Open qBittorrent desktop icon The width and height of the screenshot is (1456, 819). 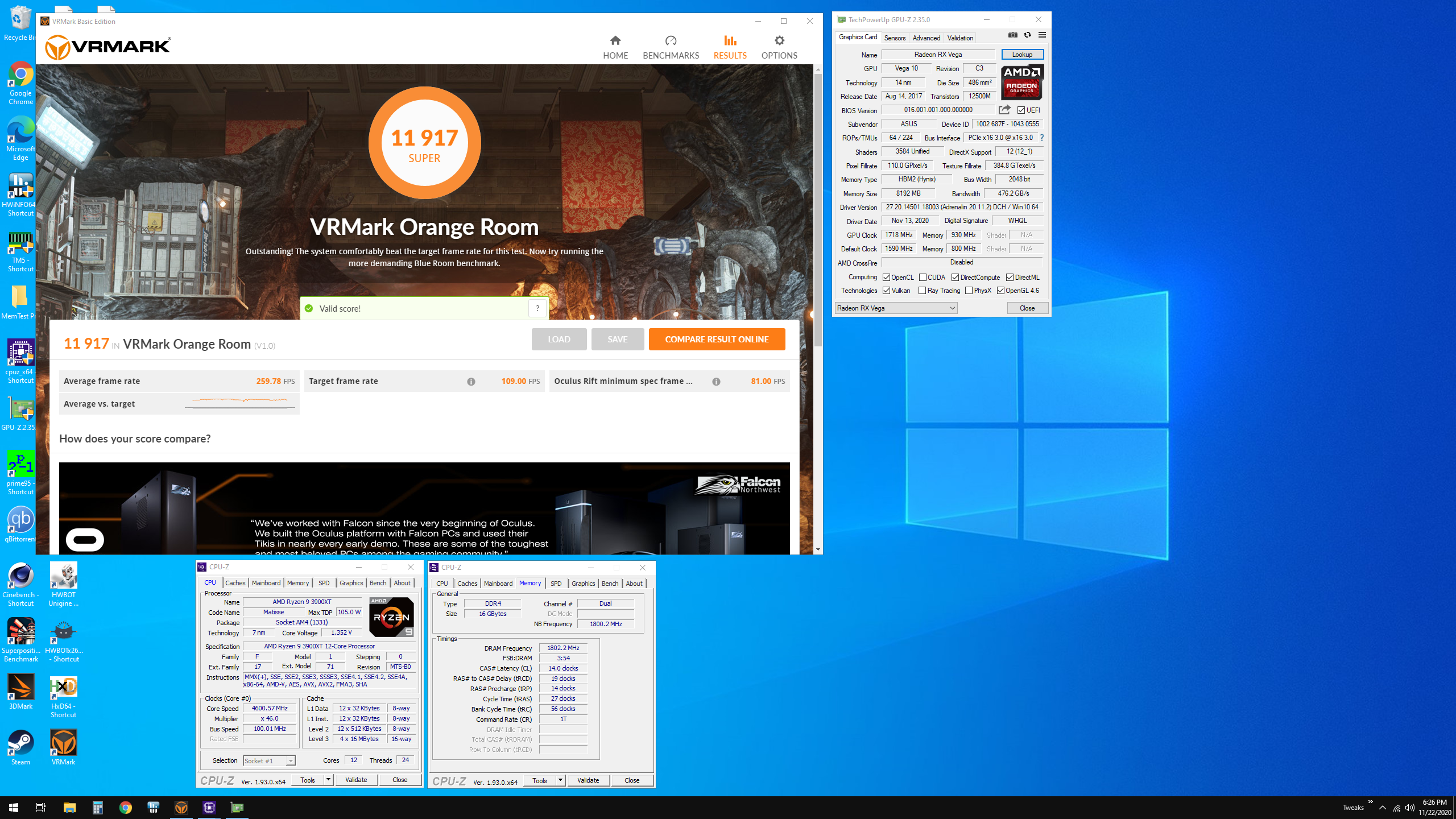tap(20, 524)
